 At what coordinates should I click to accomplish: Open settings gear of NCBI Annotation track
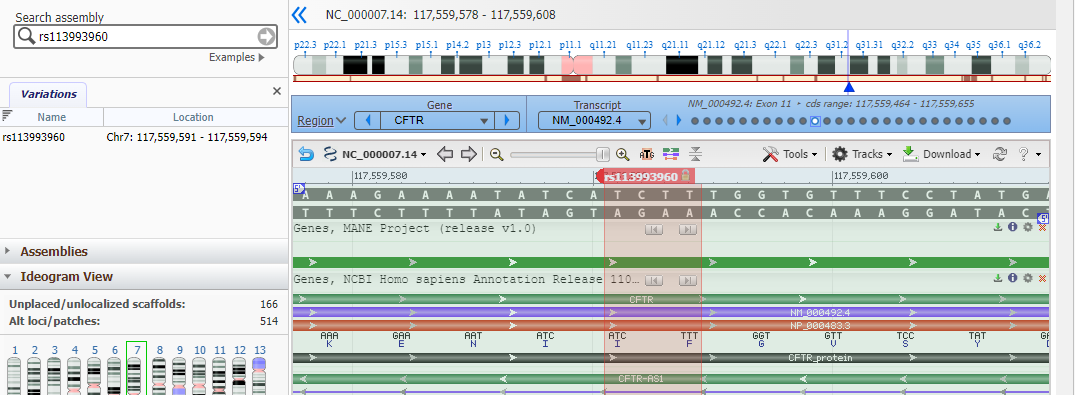click(x=1027, y=278)
